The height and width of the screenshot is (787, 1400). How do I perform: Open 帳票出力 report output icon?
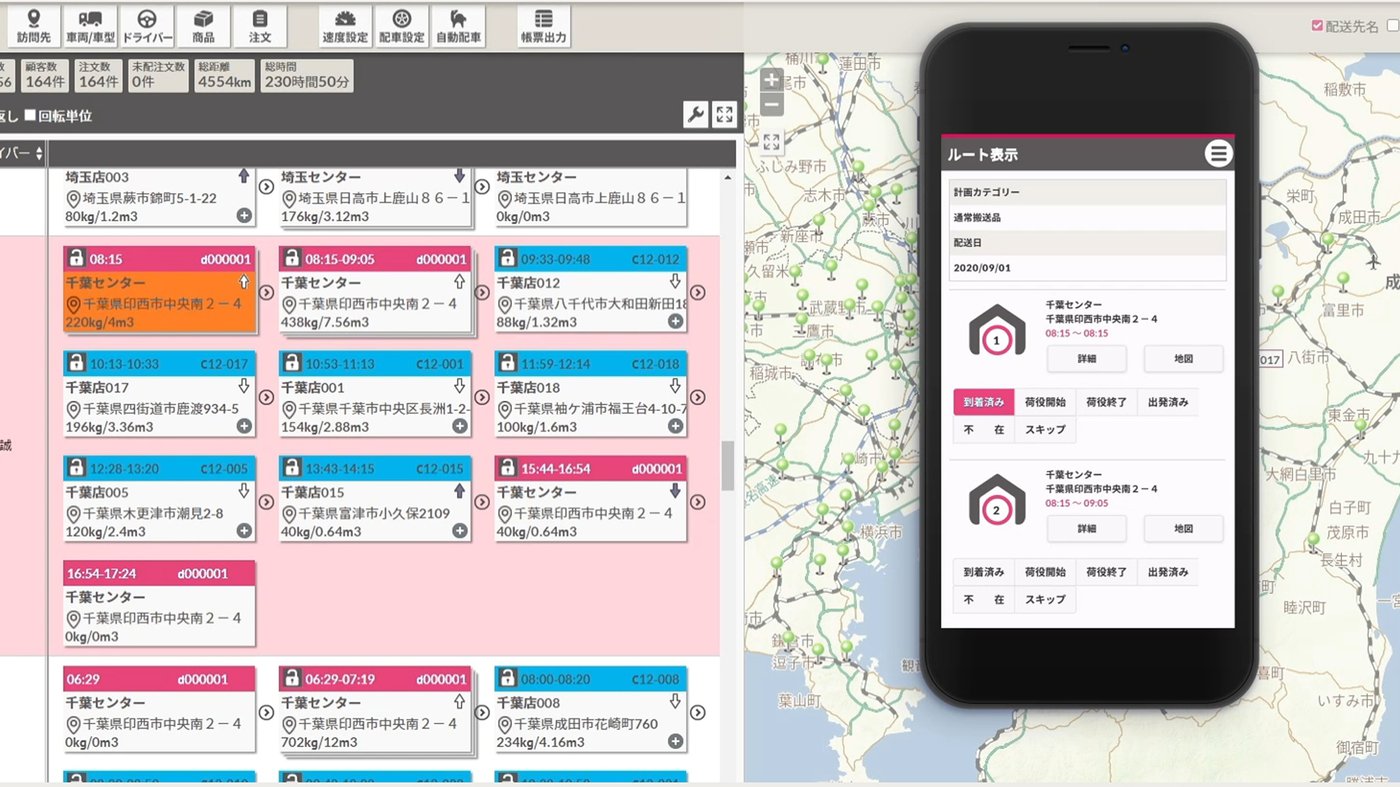[x=544, y=26]
